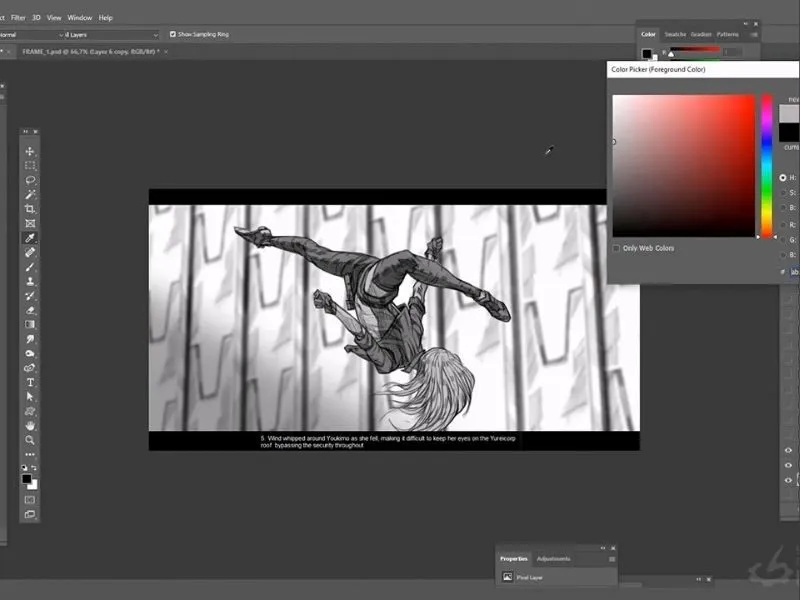
Task: Select the Magic Wand tool
Action: [30, 195]
